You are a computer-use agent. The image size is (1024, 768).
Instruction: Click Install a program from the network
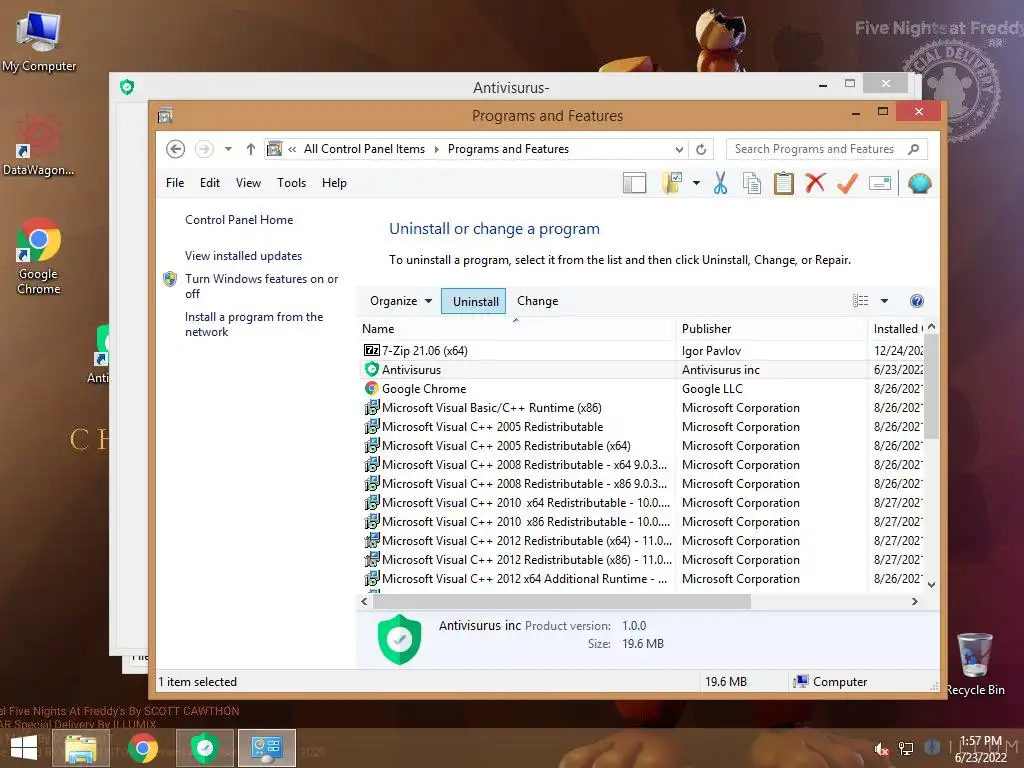click(254, 324)
